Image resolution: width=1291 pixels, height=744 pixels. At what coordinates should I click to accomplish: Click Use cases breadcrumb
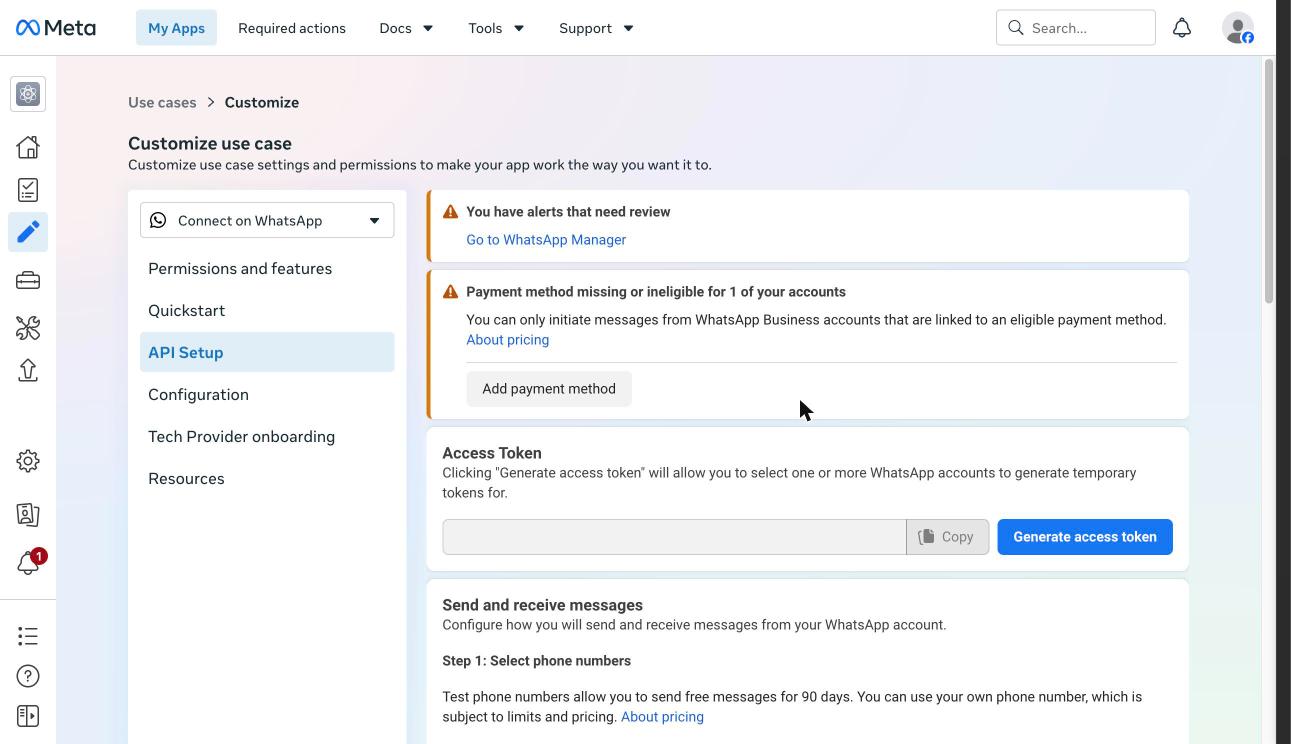162,102
